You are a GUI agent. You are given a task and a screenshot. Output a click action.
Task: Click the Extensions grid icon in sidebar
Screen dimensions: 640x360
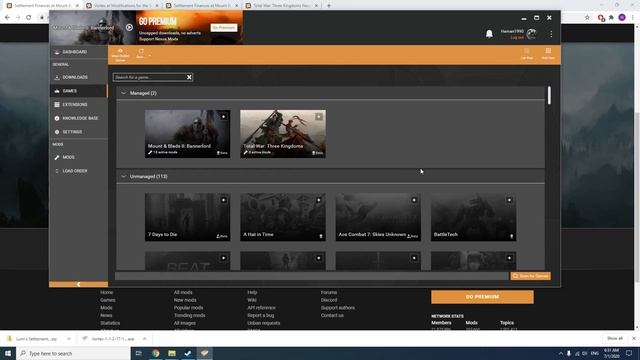click(x=57, y=104)
